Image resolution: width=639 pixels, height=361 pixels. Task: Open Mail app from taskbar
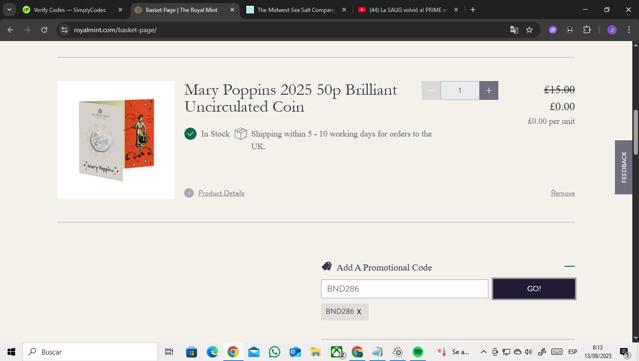(x=254, y=352)
